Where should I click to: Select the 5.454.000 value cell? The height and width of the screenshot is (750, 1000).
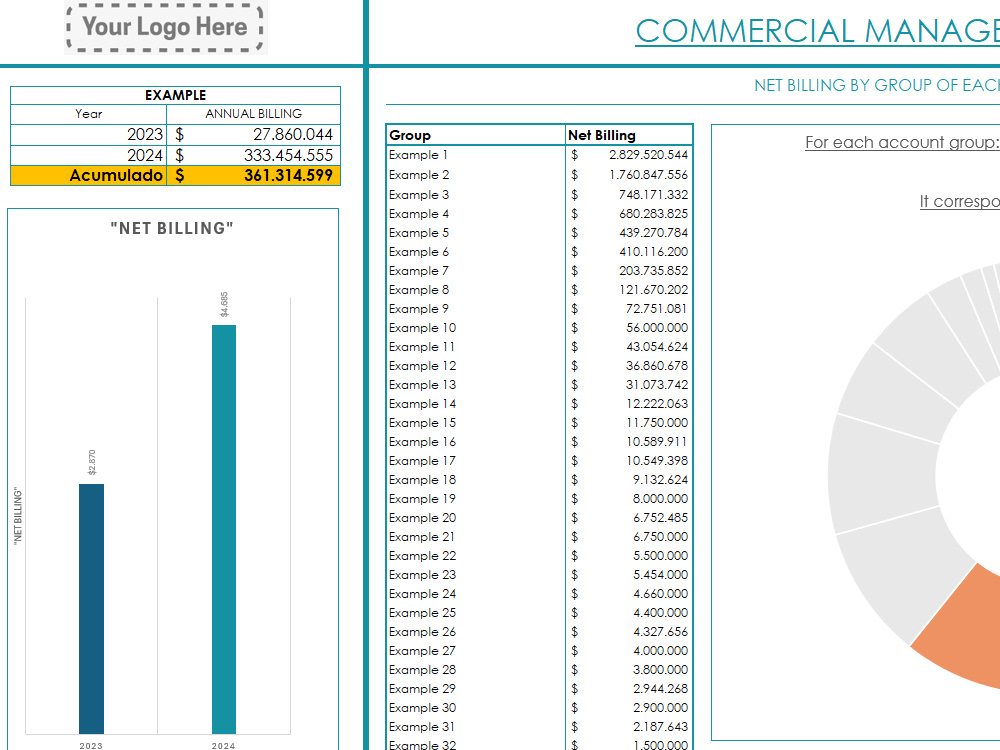[x=629, y=575]
